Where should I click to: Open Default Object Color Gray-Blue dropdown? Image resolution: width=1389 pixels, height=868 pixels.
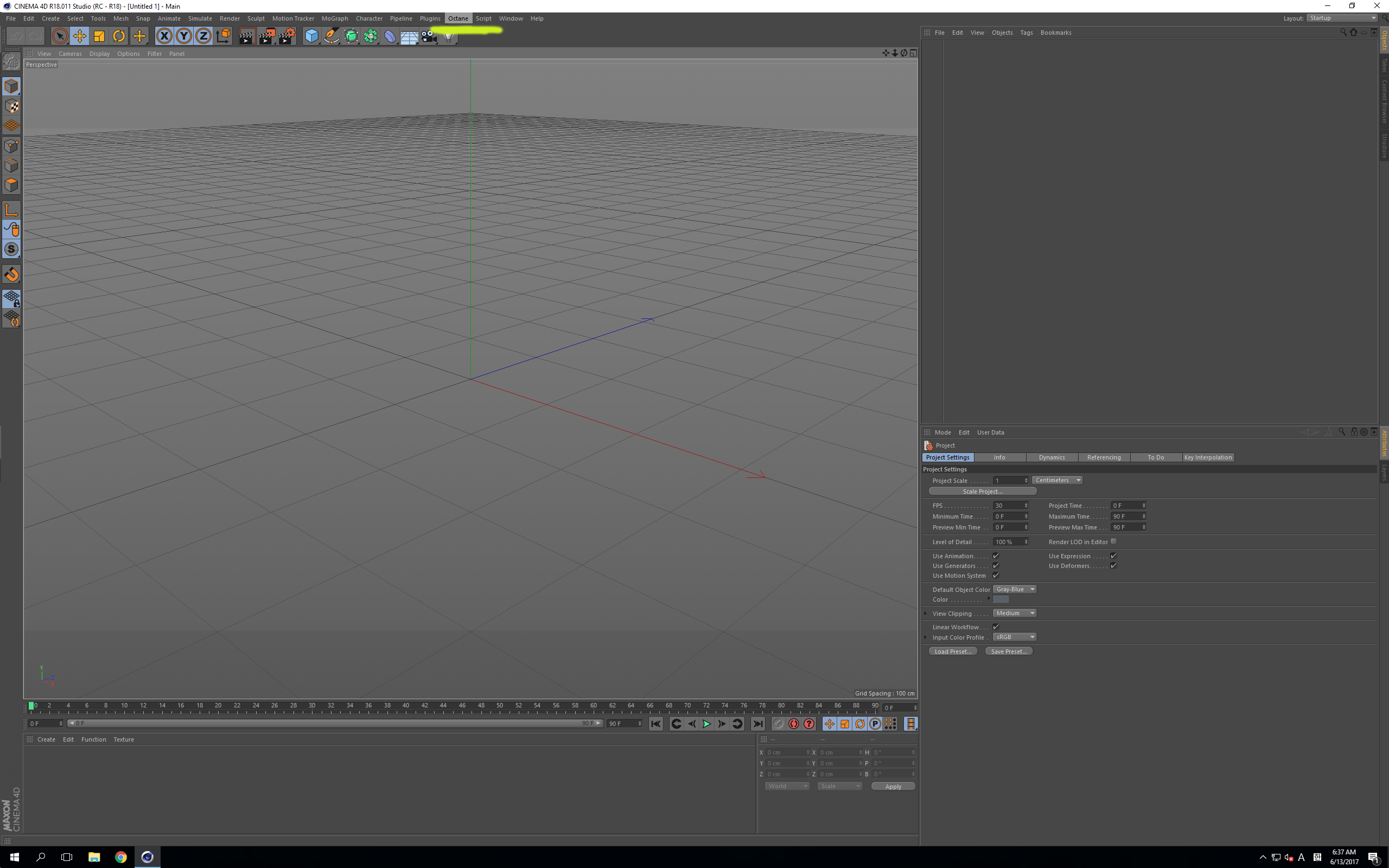tap(1014, 589)
